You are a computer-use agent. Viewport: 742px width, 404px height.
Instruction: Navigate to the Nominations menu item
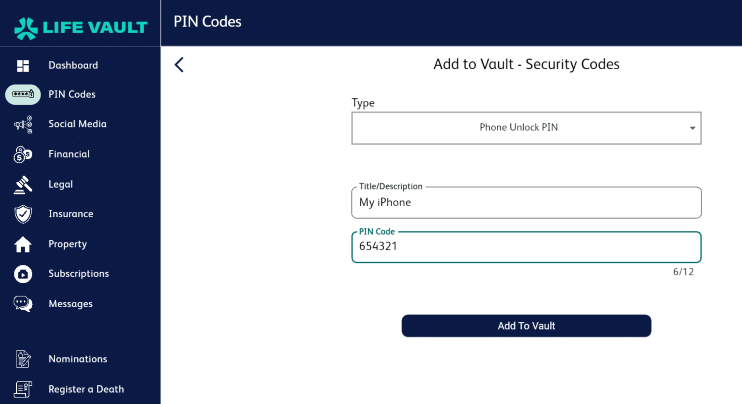78,359
